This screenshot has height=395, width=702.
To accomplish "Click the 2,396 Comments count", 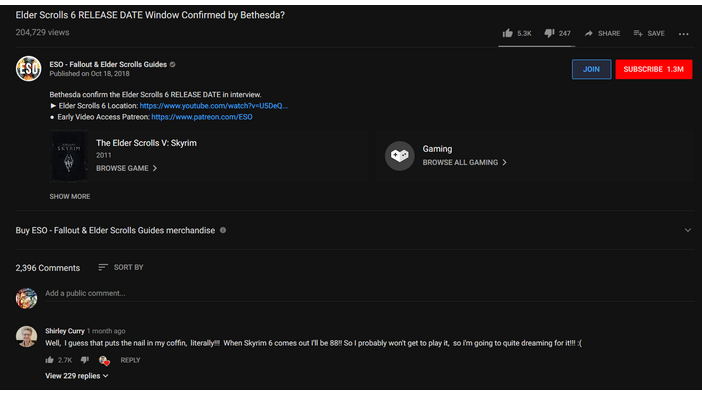I will coord(48,268).
